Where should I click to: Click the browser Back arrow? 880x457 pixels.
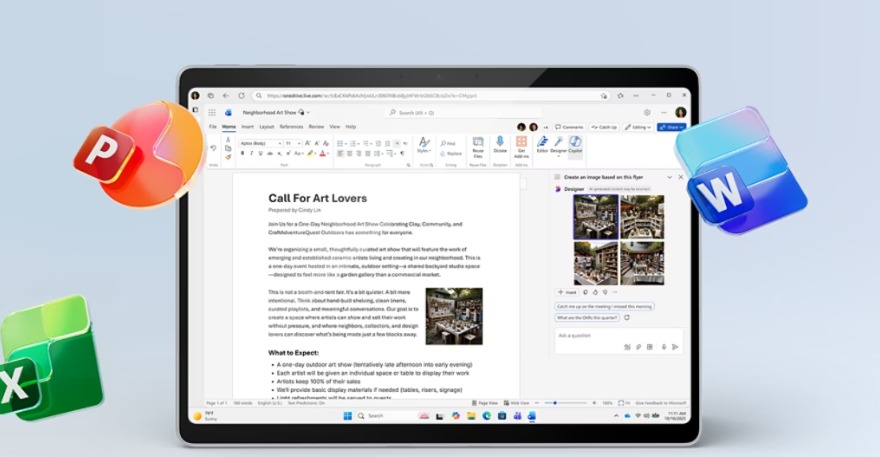pos(226,95)
